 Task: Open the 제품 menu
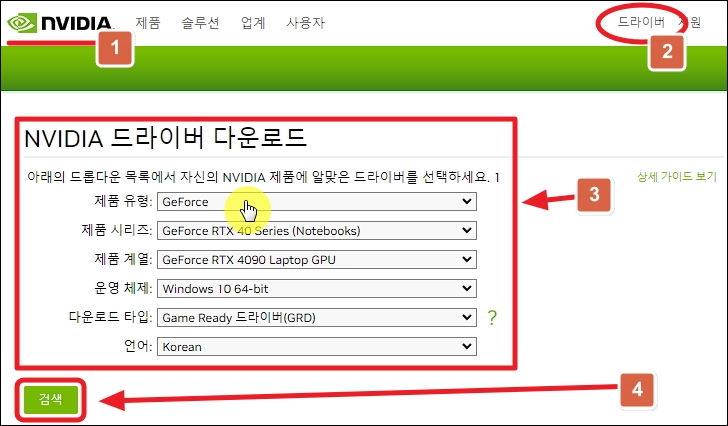click(x=148, y=23)
